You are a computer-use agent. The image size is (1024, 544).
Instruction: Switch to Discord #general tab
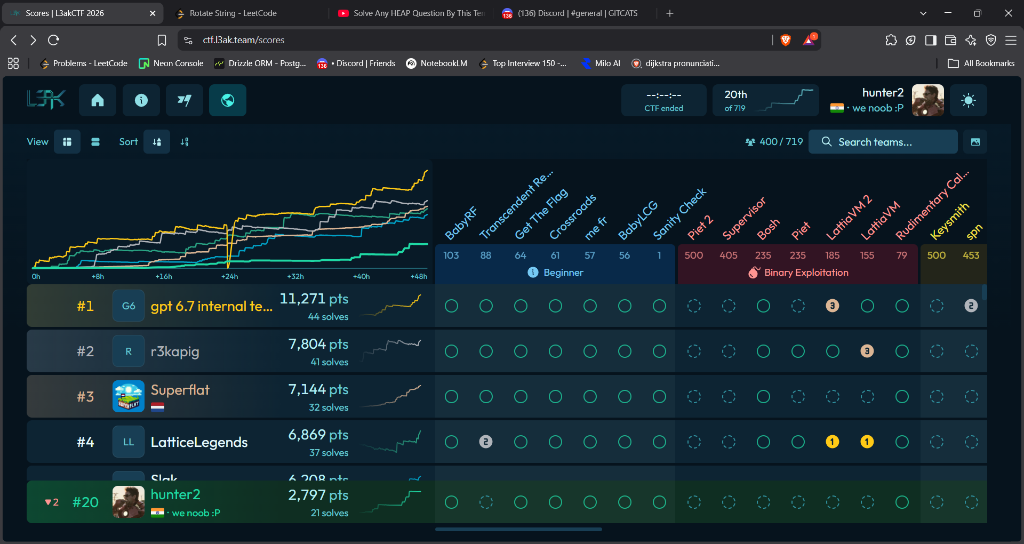pyautogui.click(x=575, y=13)
